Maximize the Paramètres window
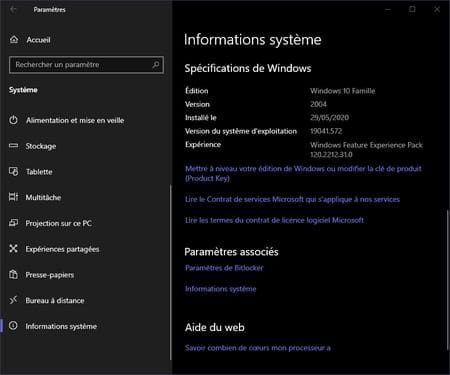Viewport: 450px width, 375px height. coord(412,9)
